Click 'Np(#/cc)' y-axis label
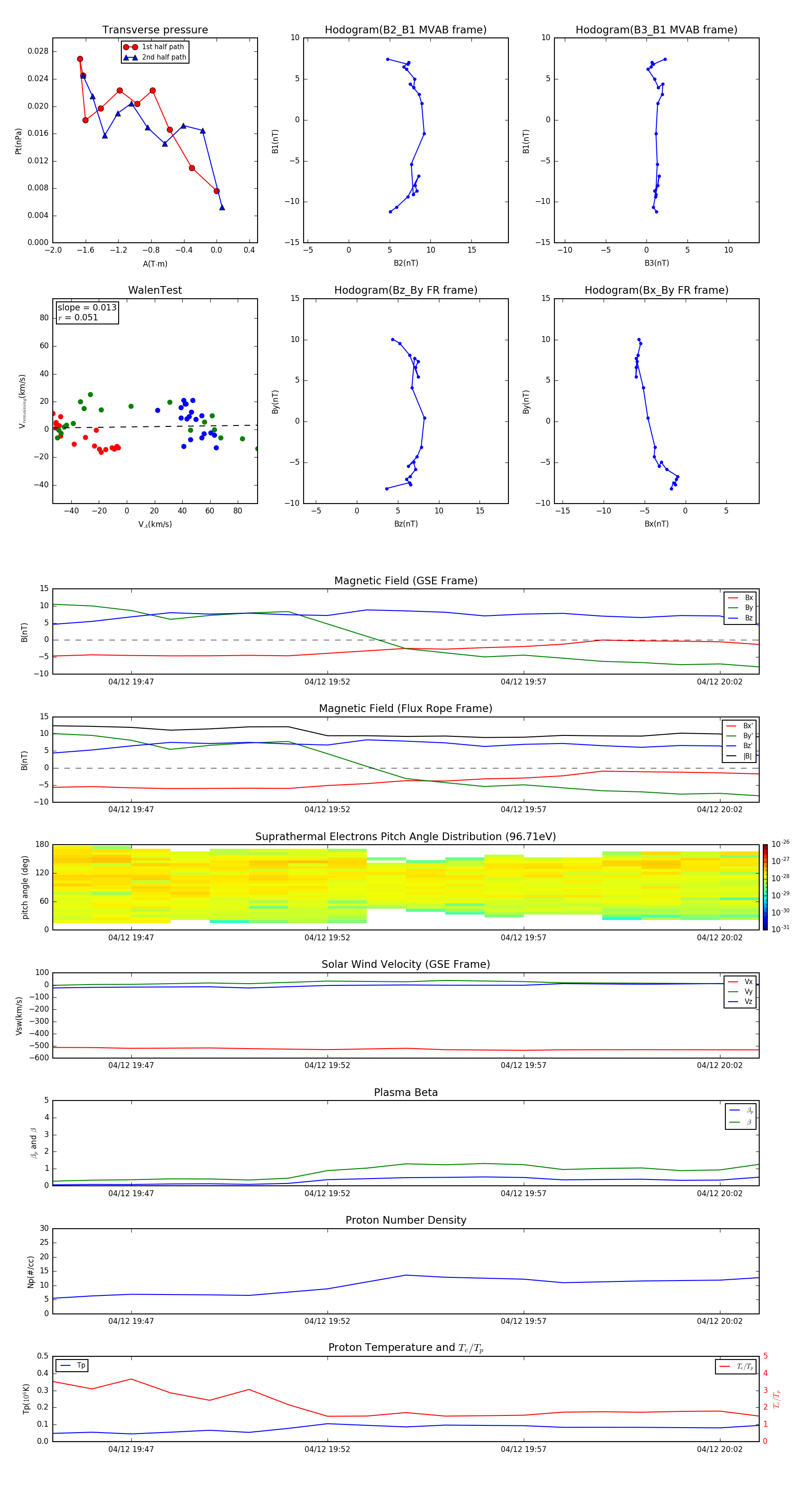Screen dimensions: 812x1489 click(x=31, y=1271)
